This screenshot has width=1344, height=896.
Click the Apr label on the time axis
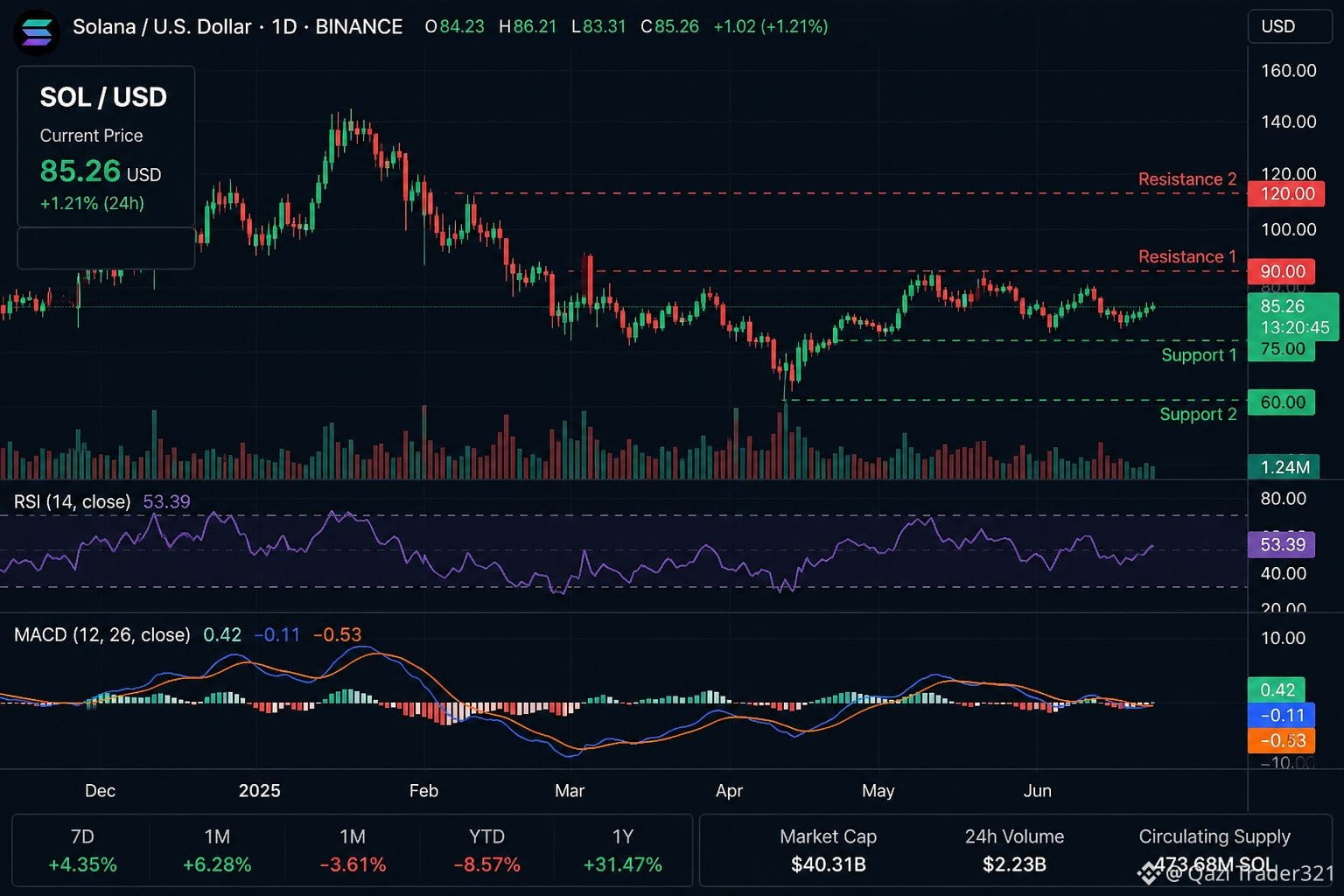(729, 791)
